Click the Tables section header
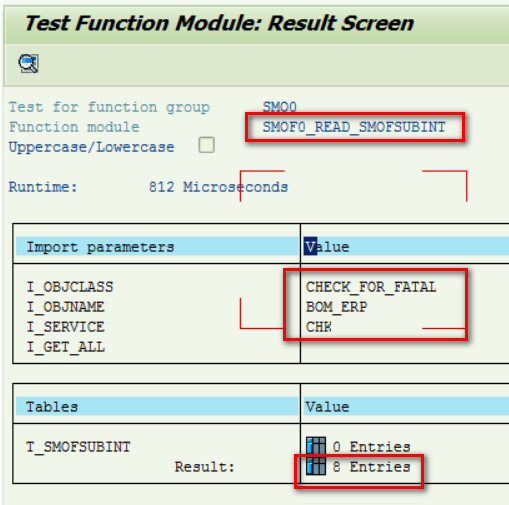The height and width of the screenshot is (505, 509). pyautogui.click(x=52, y=407)
